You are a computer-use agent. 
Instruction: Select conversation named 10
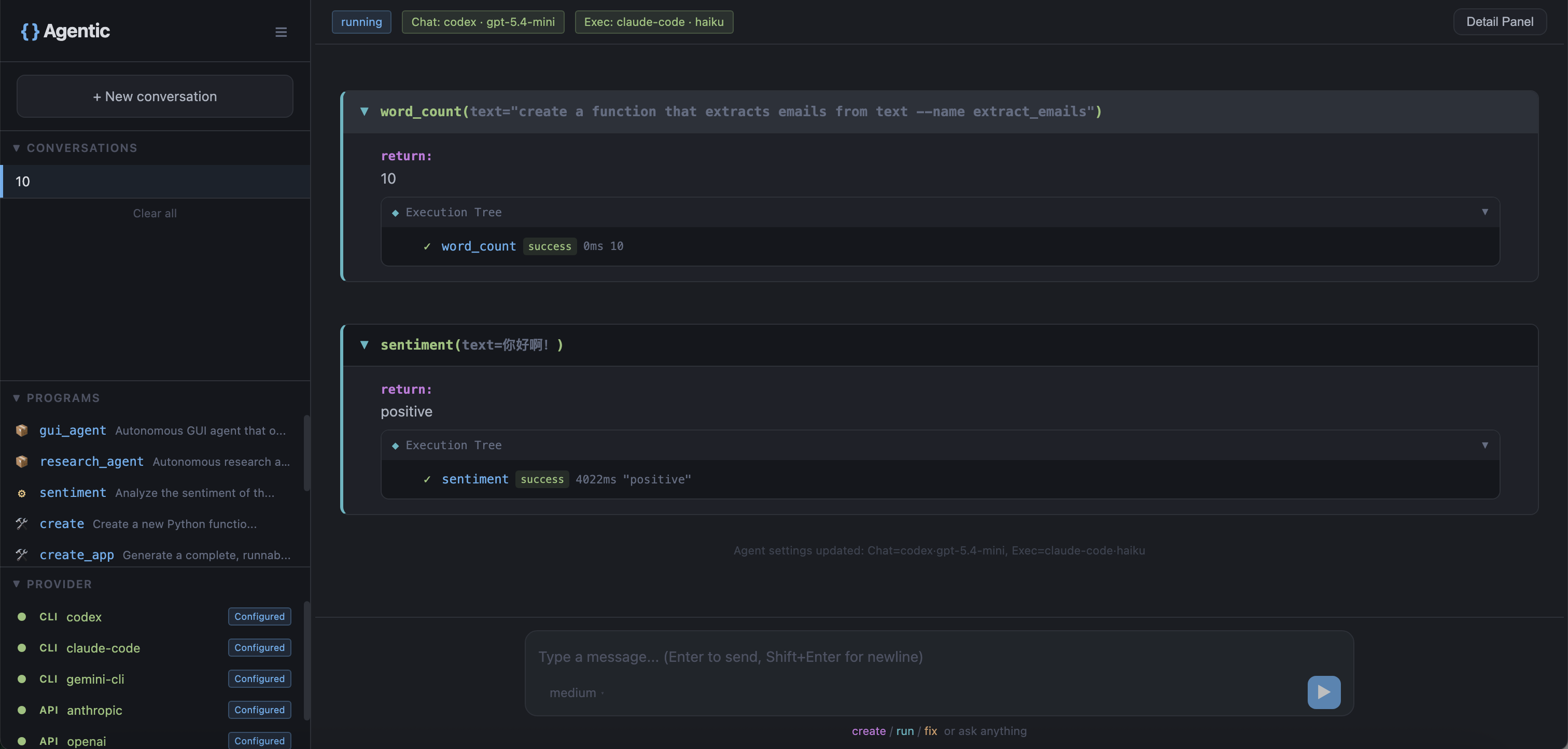pyautogui.click(x=155, y=182)
